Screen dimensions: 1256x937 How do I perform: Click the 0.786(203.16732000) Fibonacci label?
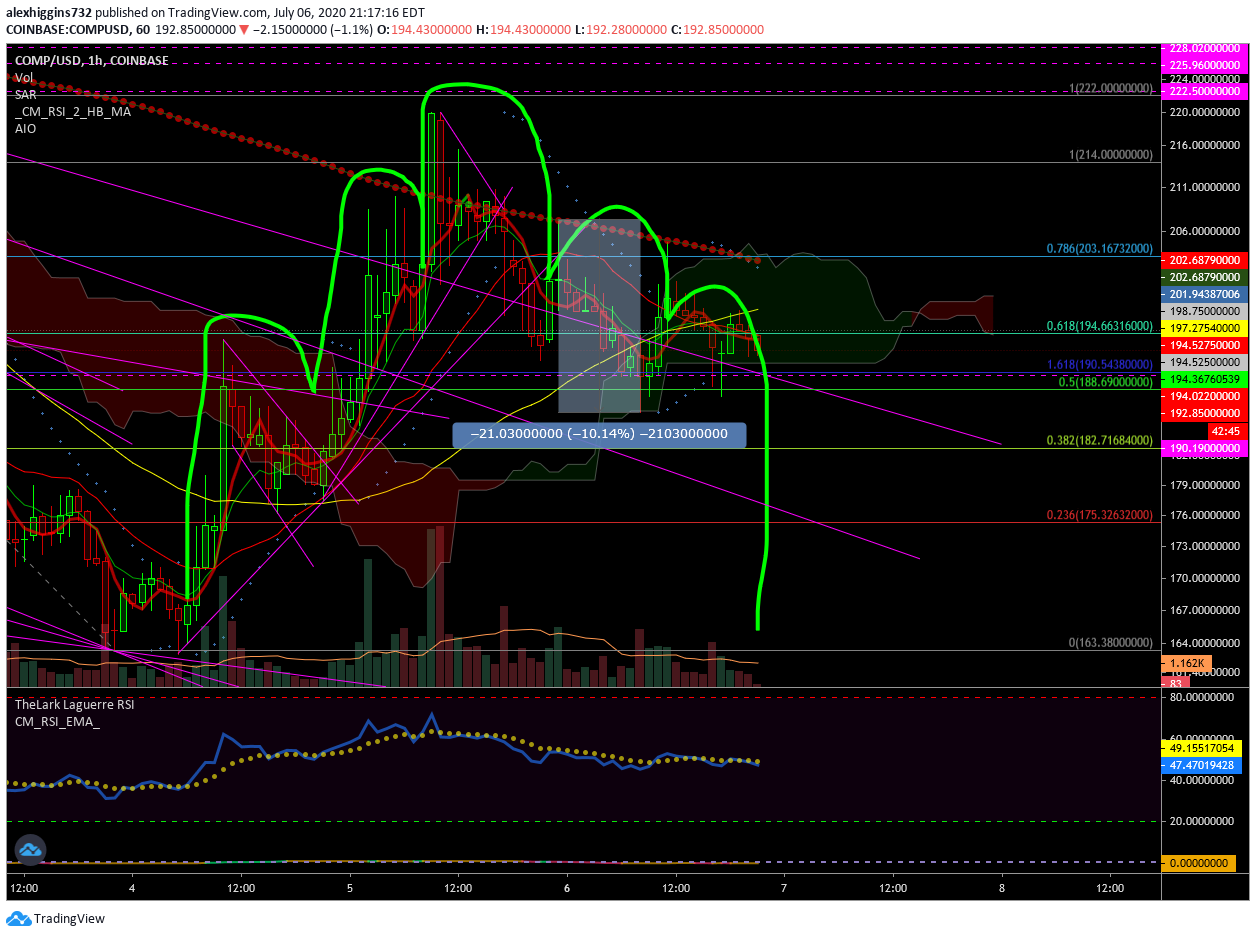point(1098,248)
